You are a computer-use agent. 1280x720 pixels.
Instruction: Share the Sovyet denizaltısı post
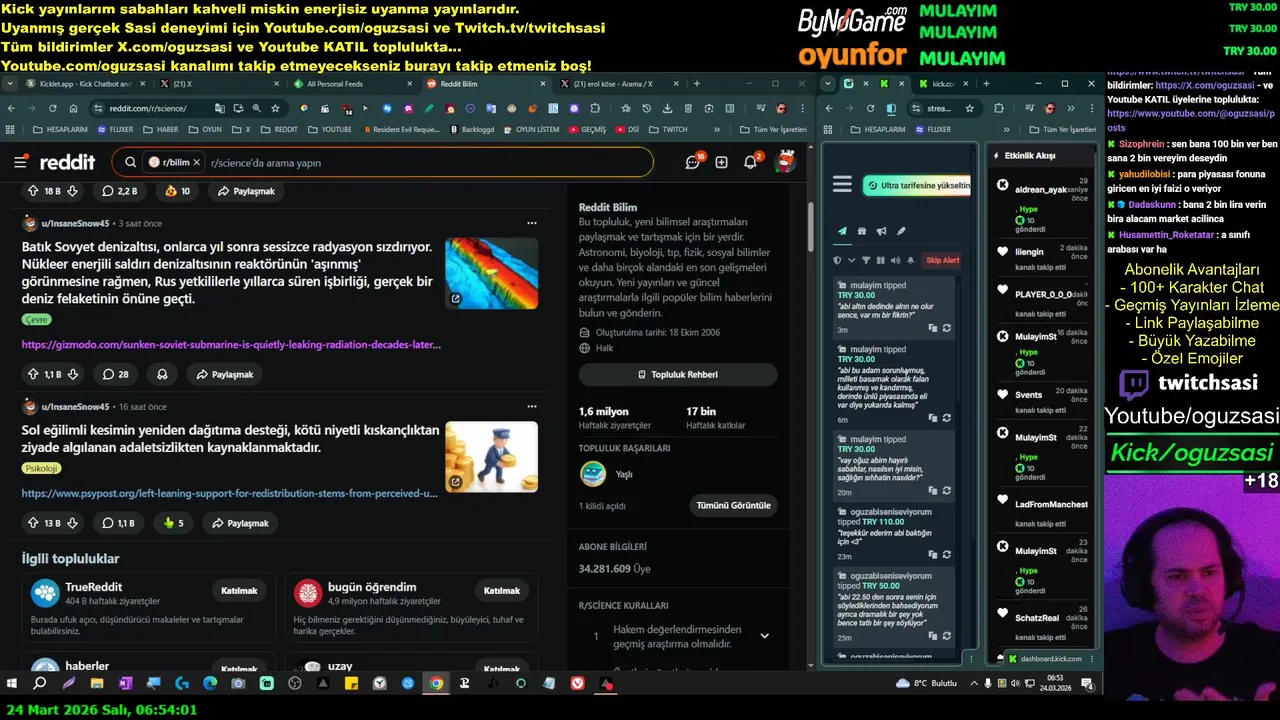(x=225, y=374)
